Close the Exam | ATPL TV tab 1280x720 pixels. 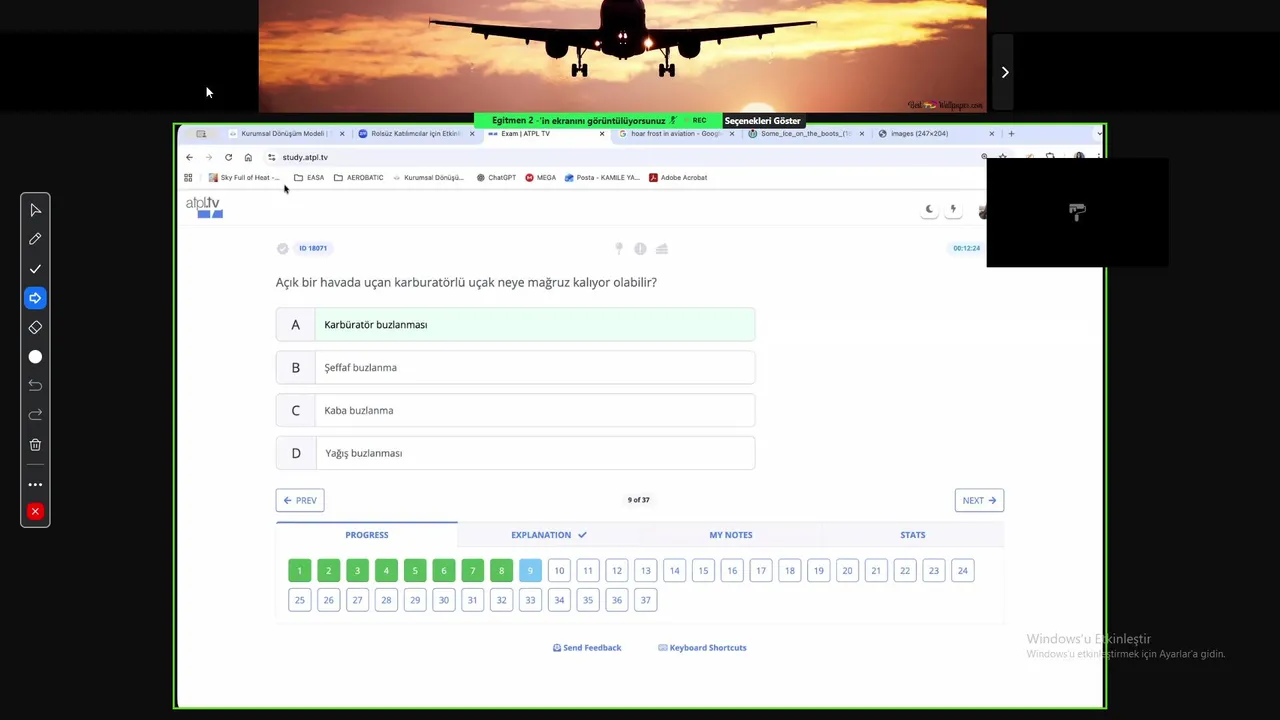click(x=602, y=133)
